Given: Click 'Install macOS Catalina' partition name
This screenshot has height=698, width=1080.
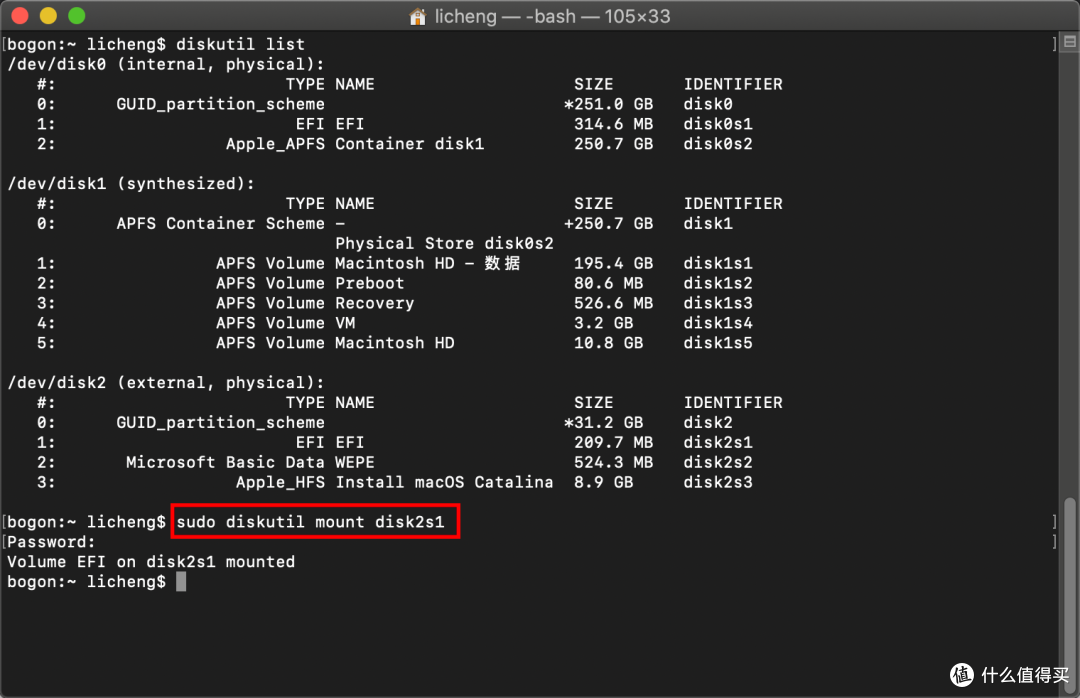Looking at the screenshot, I should tap(444, 482).
